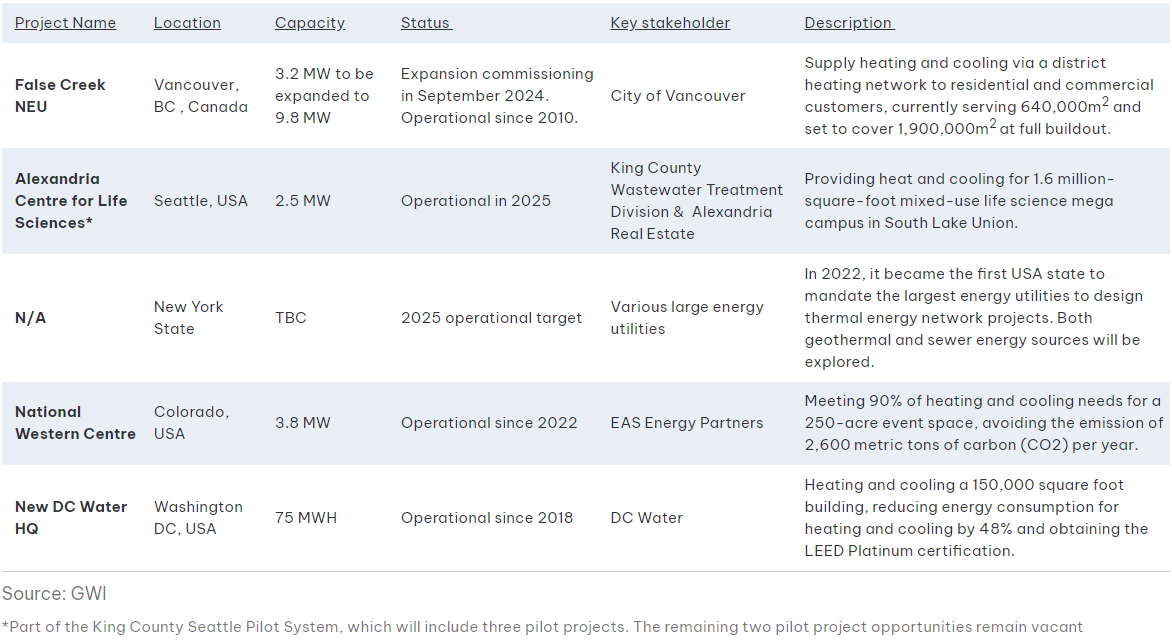
Task: Select the Vancouver, BC, Canada location cell
Action: (x=200, y=96)
